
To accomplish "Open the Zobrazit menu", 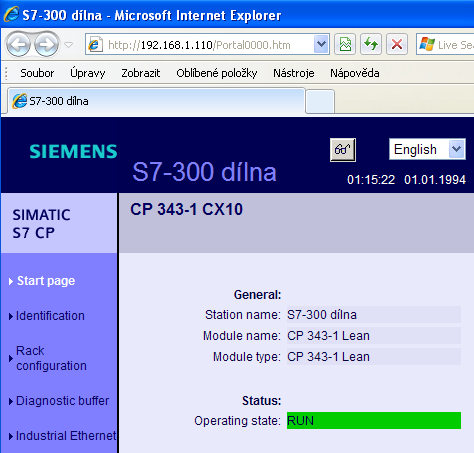I will coord(141,73).
